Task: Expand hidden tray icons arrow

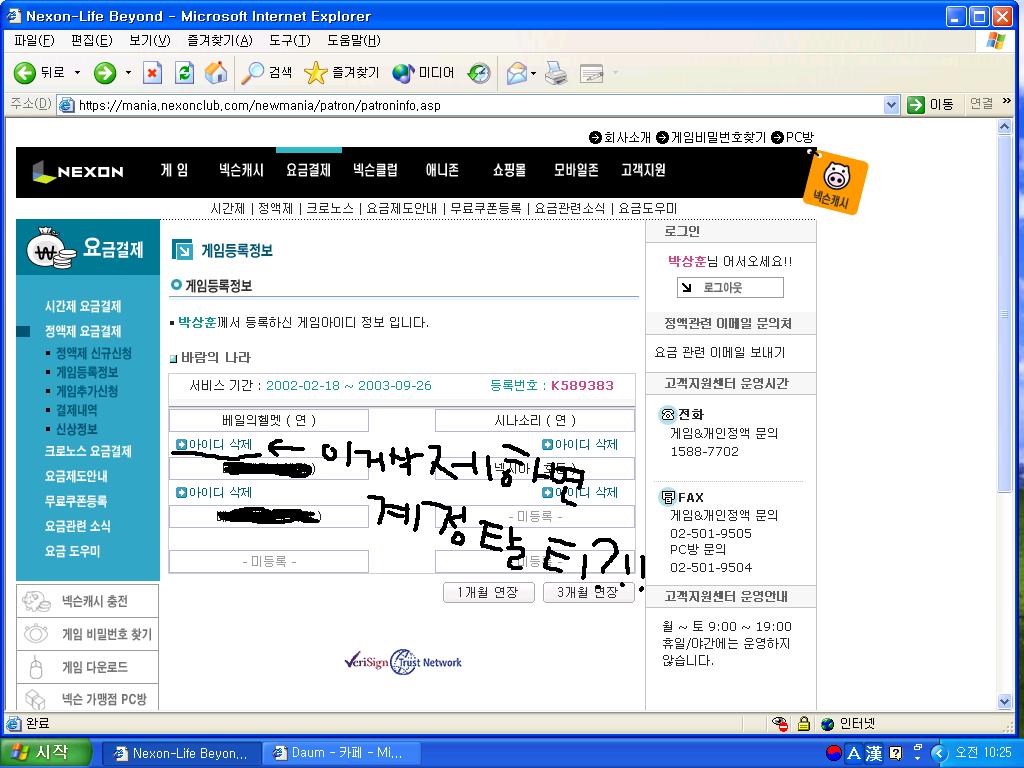Action: (x=938, y=753)
